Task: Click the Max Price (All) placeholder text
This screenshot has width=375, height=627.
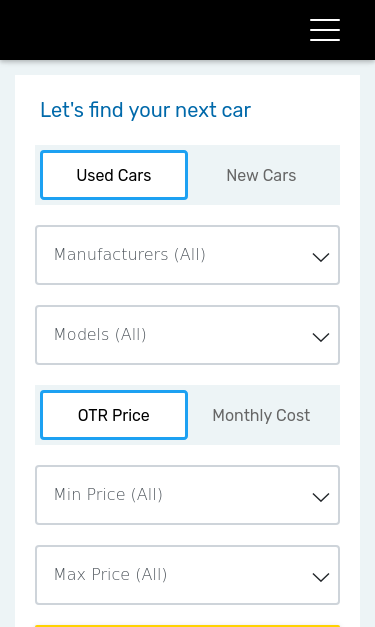Action: point(111,574)
